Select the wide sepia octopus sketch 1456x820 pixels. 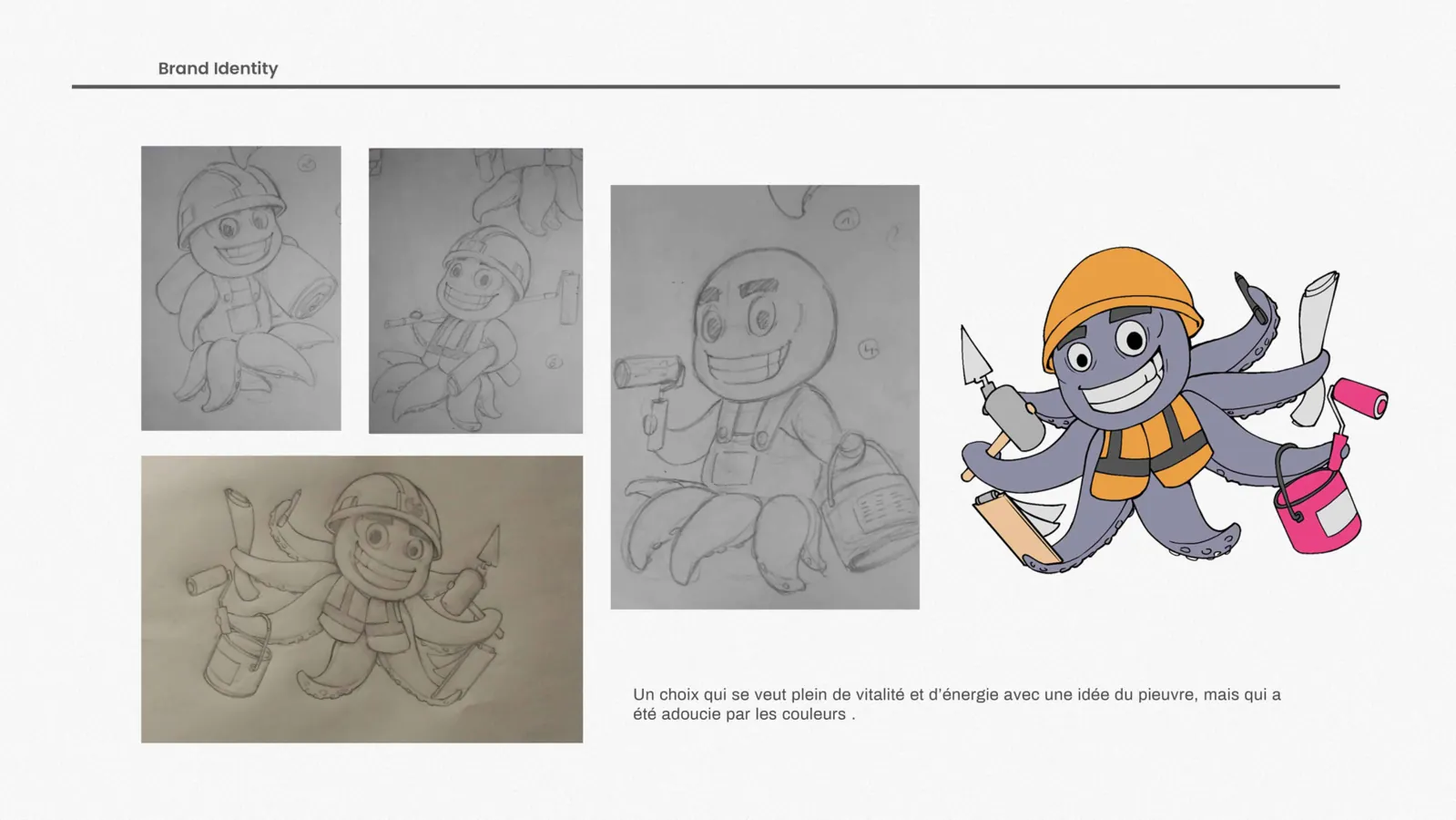pyautogui.click(x=361, y=600)
